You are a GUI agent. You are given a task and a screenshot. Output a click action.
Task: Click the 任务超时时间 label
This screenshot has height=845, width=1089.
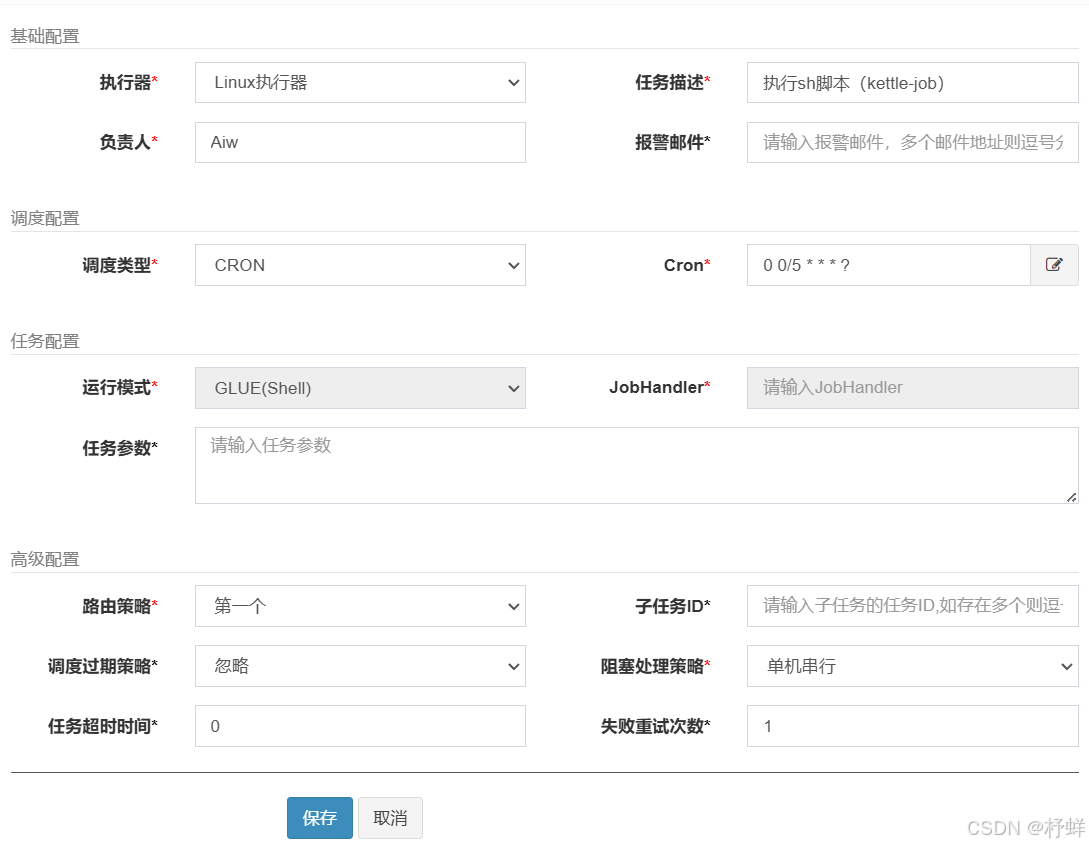click(103, 726)
